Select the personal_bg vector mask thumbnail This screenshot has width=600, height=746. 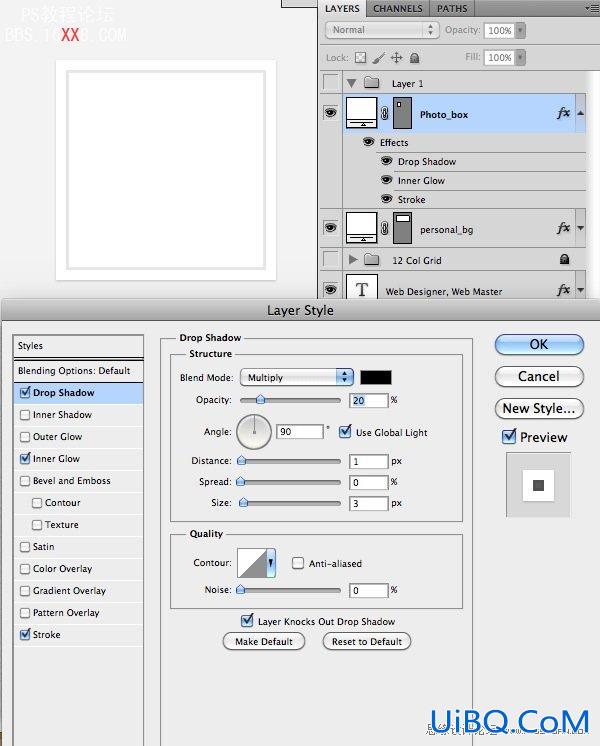[x=403, y=228]
